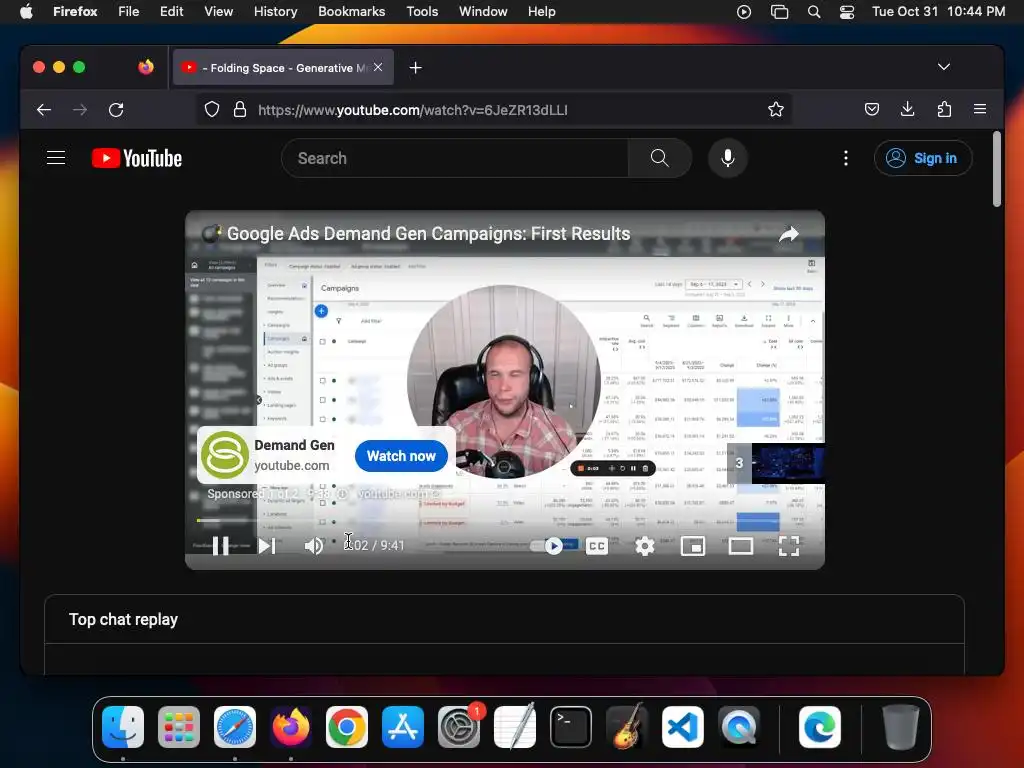The image size is (1024, 768).
Task: Open Firefox application menu
Action: pos(980,110)
